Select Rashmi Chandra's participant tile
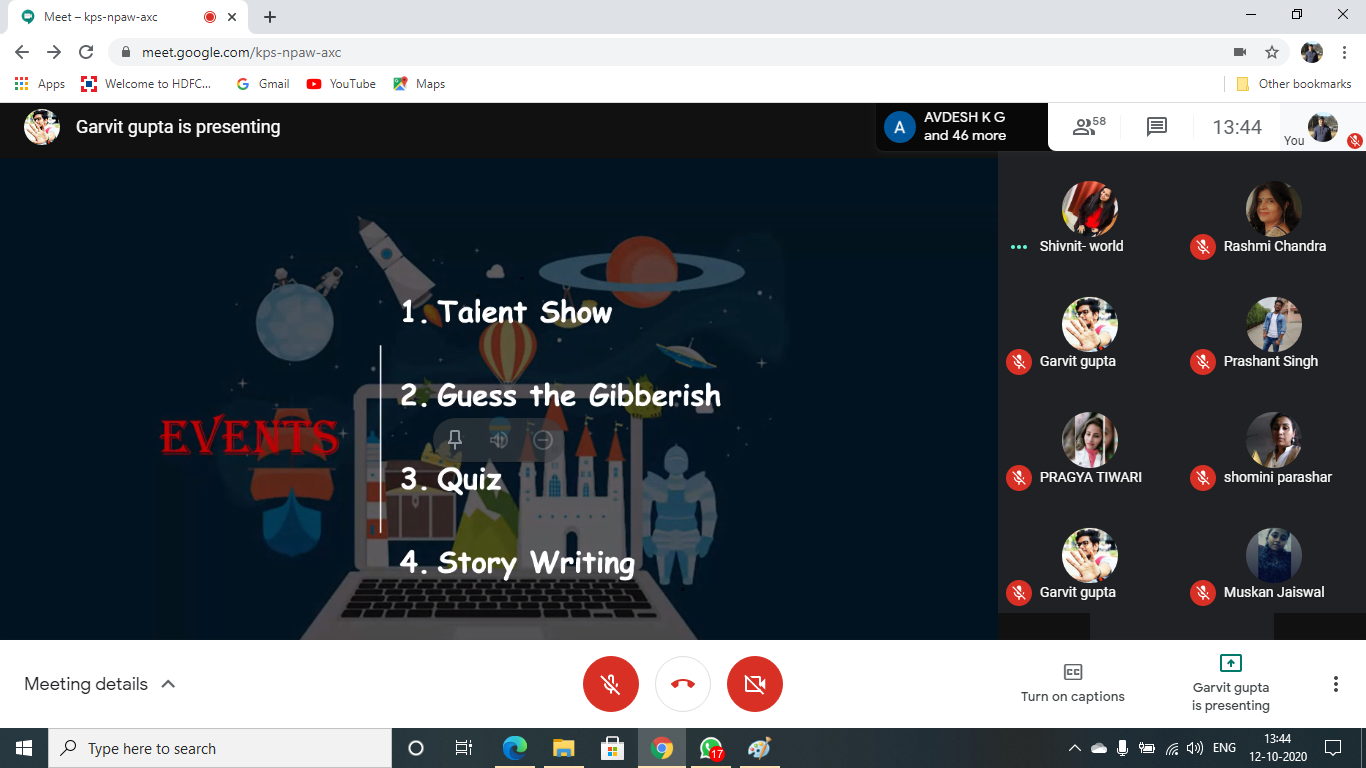The height and width of the screenshot is (768, 1366). click(1273, 220)
